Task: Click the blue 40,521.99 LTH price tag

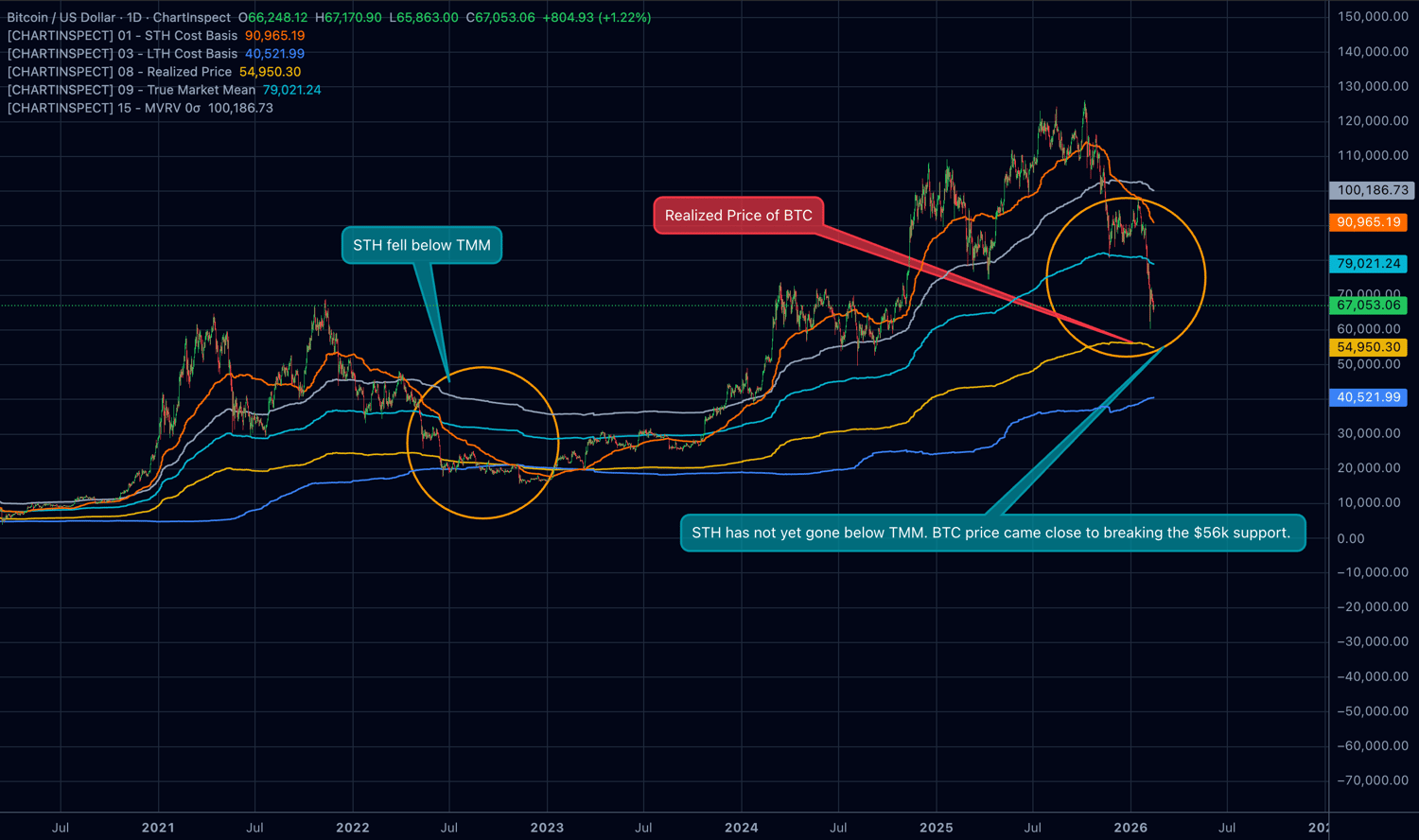Action: (1368, 397)
